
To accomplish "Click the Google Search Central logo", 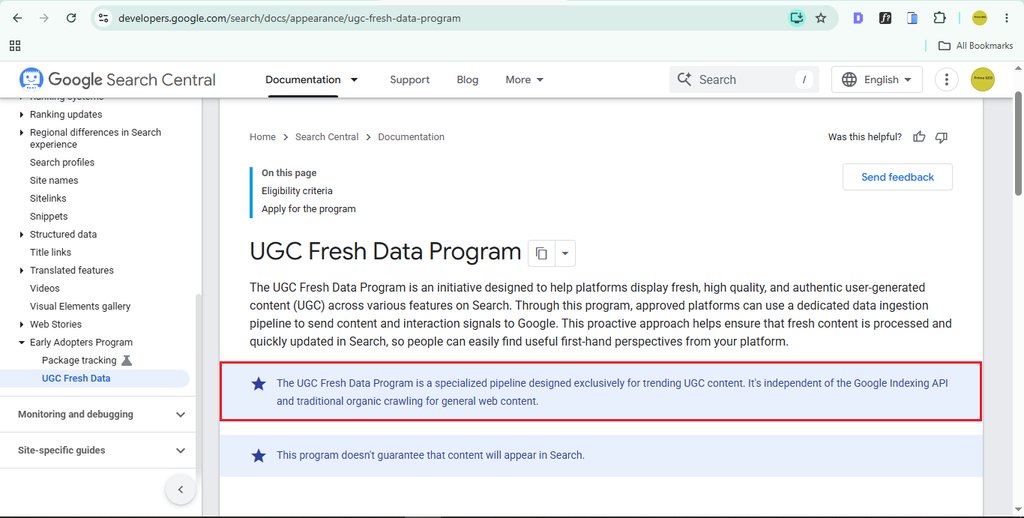I will [x=118, y=80].
